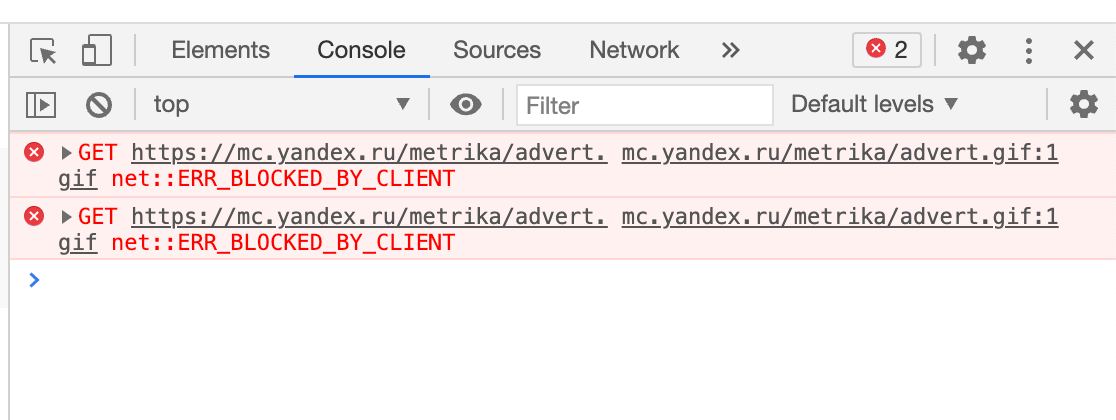The height and width of the screenshot is (420, 1116).
Task: Open the second error's advert.gif:1 source link
Action: click(839, 217)
